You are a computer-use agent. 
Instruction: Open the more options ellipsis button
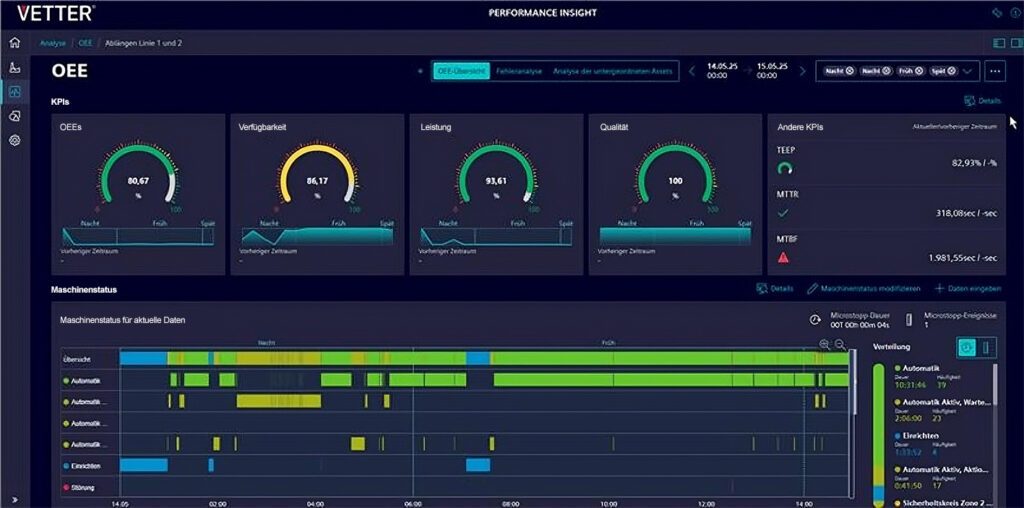[x=994, y=71]
